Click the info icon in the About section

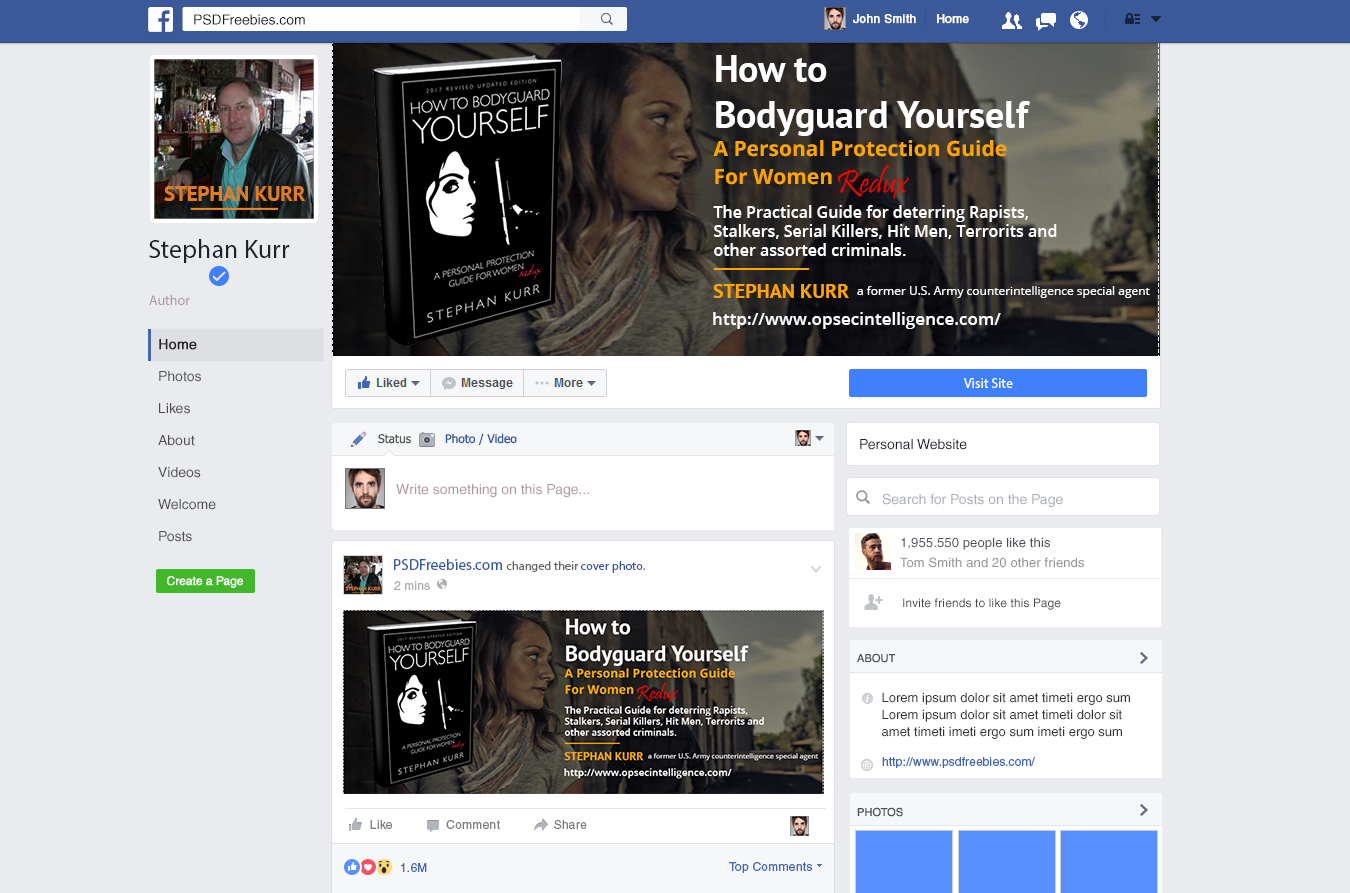point(867,698)
